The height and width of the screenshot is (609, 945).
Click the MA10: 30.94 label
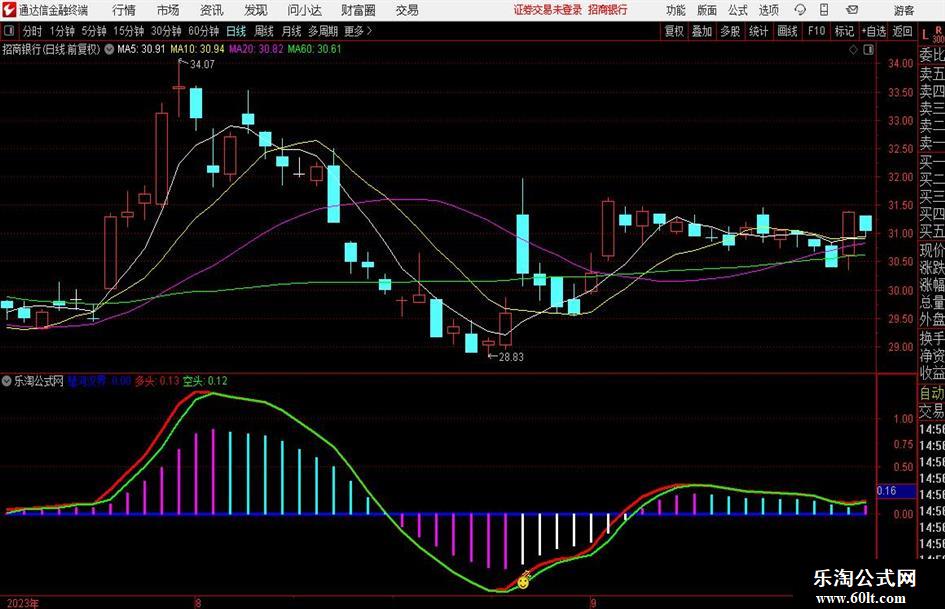(x=198, y=49)
